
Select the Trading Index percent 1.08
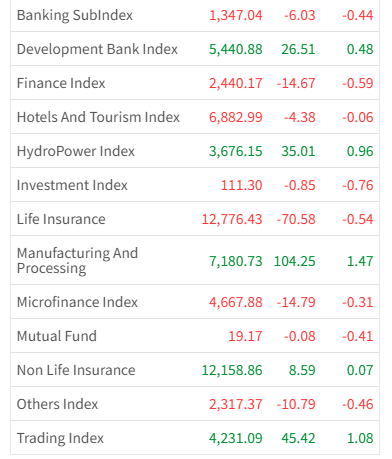[360, 438]
